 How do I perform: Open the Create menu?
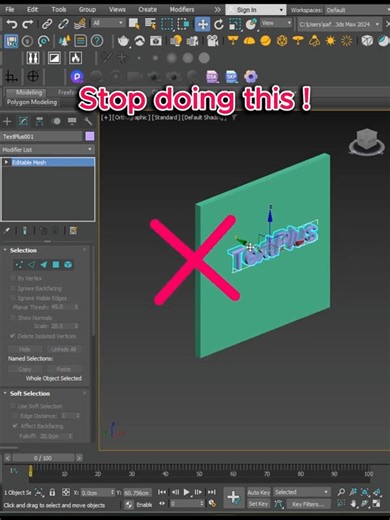pyautogui.click(x=148, y=9)
